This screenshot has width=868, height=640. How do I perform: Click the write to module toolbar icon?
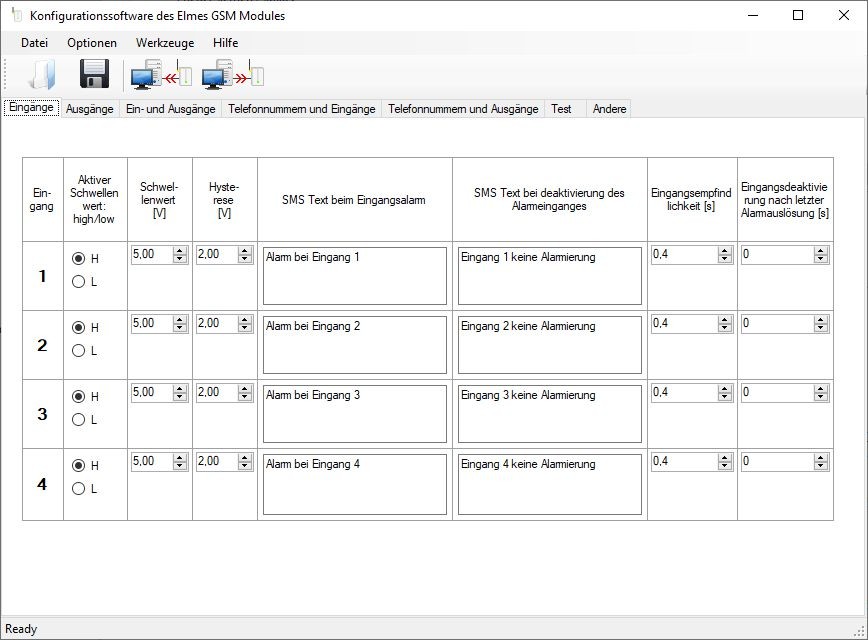pos(232,74)
